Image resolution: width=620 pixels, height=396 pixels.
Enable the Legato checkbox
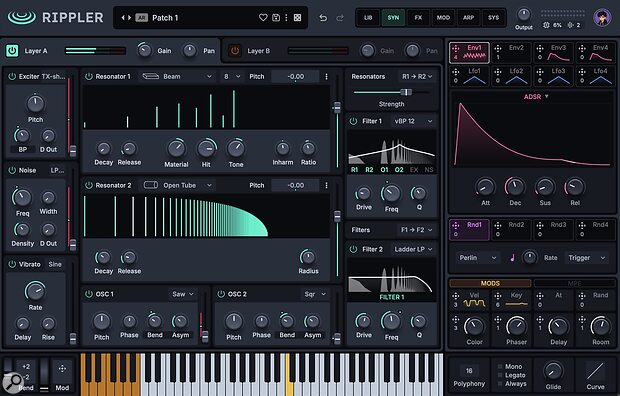[500, 375]
